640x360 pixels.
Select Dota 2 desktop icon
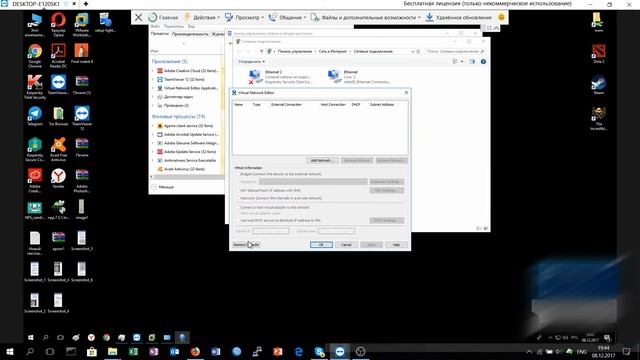click(x=599, y=54)
